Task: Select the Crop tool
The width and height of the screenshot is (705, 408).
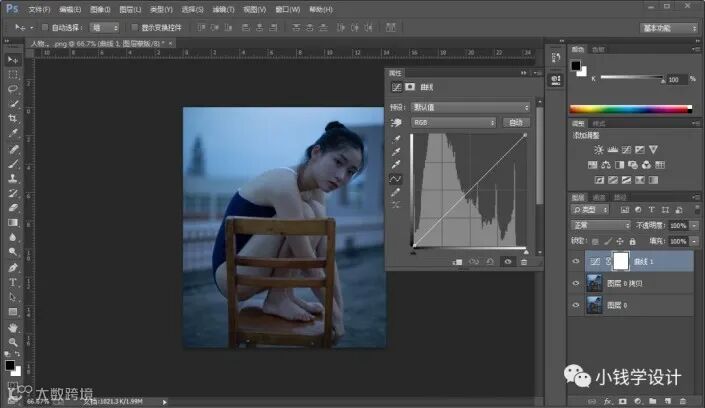Action: pyautogui.click(x=13, y=118)
